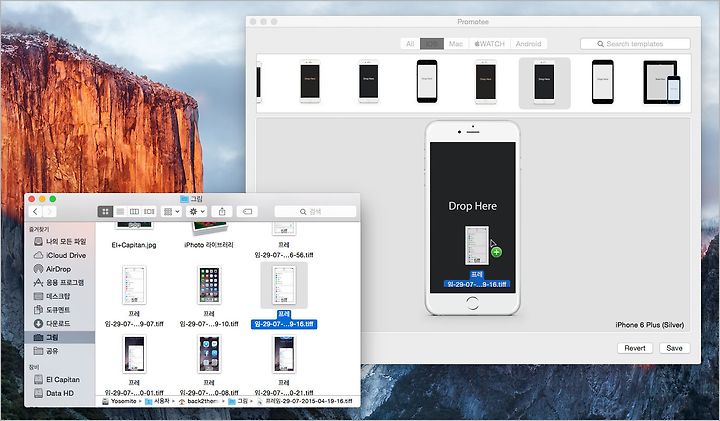Select the El+Capitan.jpg file
The height and width of the screenshot is (421, 720).
tap(134, 245)
